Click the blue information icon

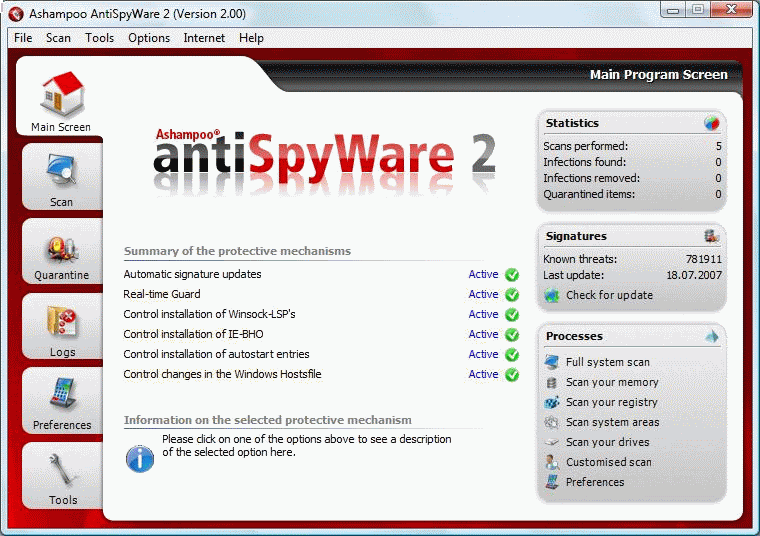(x=140, y=458)
